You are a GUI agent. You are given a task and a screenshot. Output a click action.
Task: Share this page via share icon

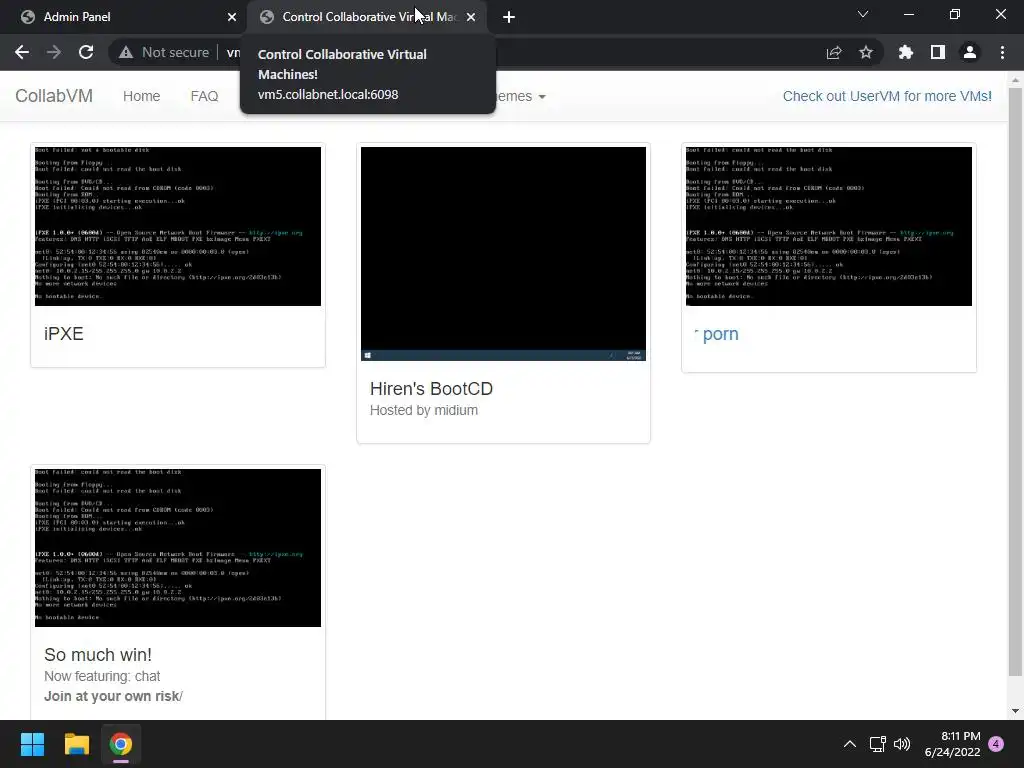(834, 52)
